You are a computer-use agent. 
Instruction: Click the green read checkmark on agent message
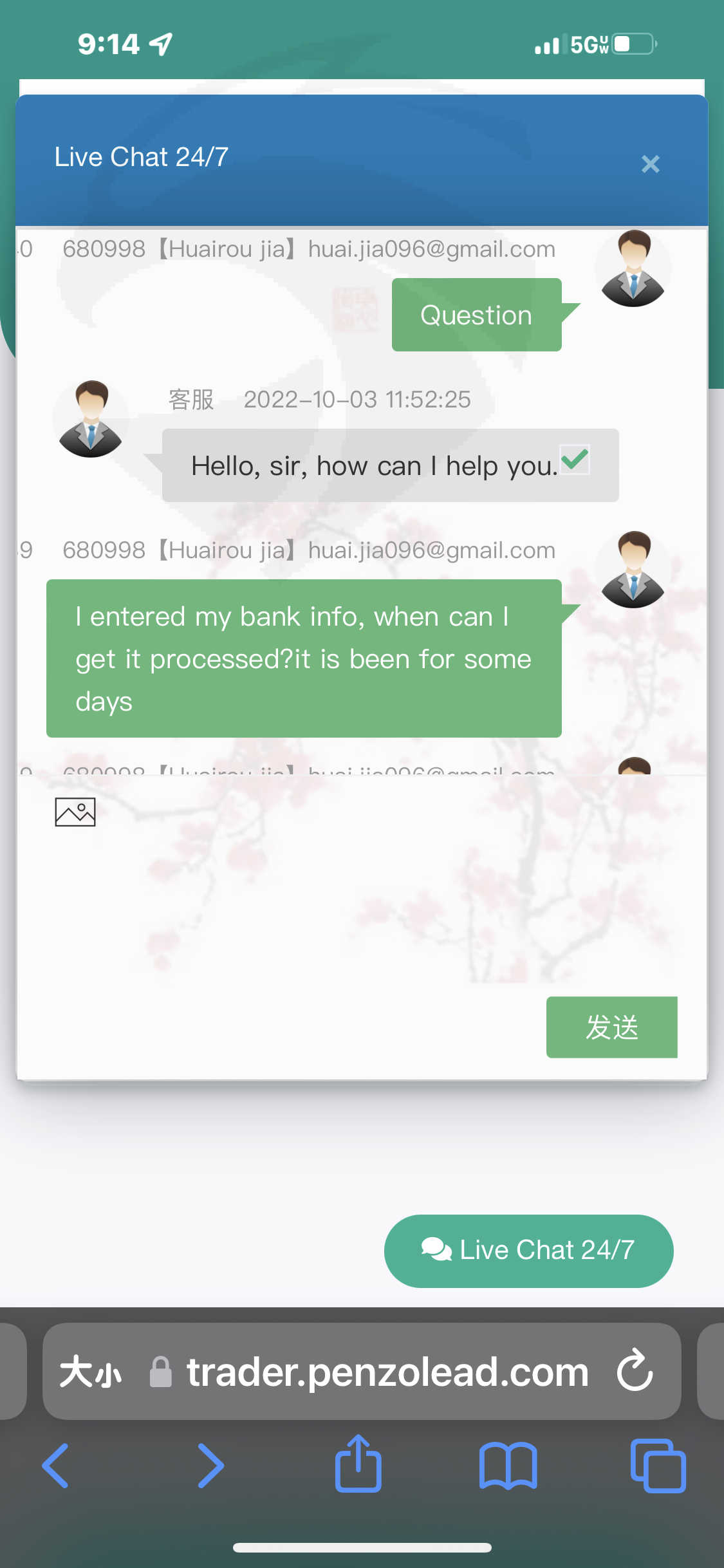pos(575,460)
